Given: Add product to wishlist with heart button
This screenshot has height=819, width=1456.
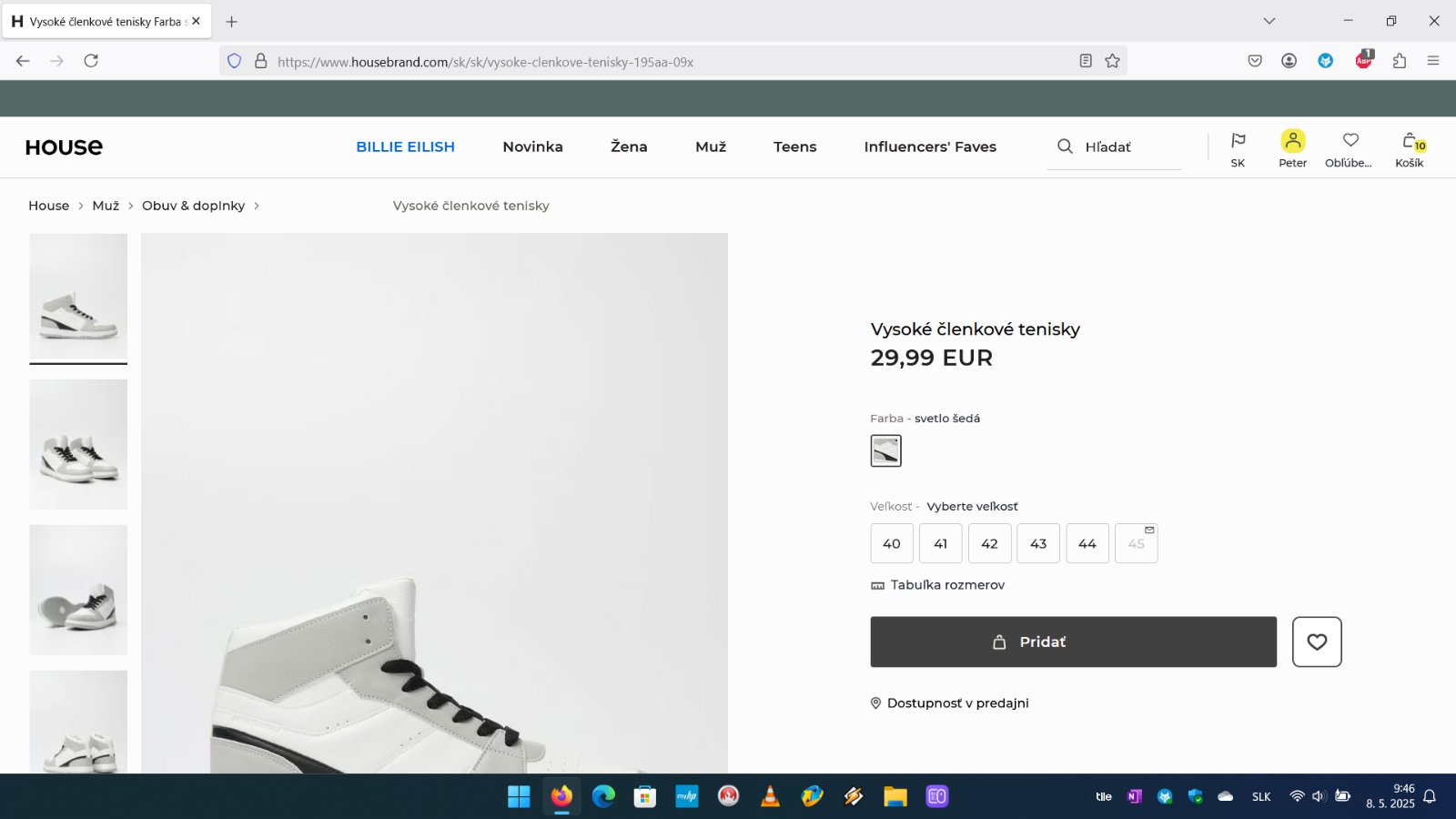Looking at the screenshot, I should 1316,642.
